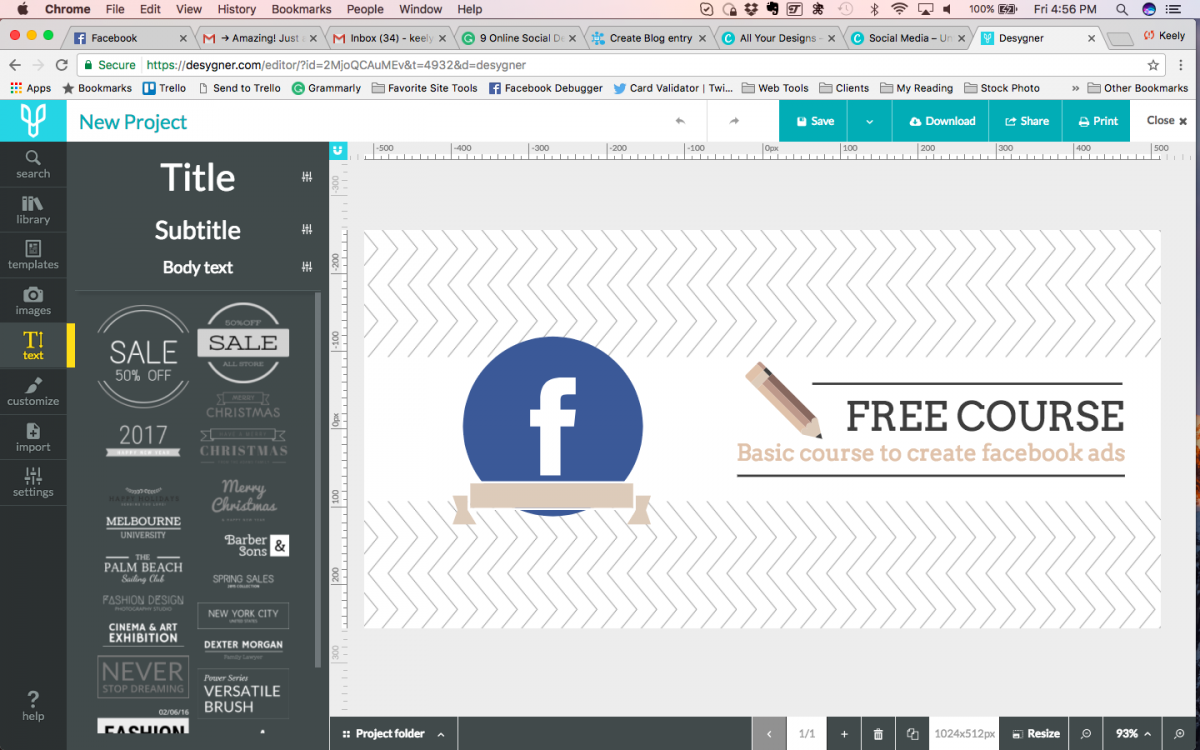This screenshot has height=750, width=1200.
Task: Switch to the Social Media browser tab
Action: click(909, 38)
